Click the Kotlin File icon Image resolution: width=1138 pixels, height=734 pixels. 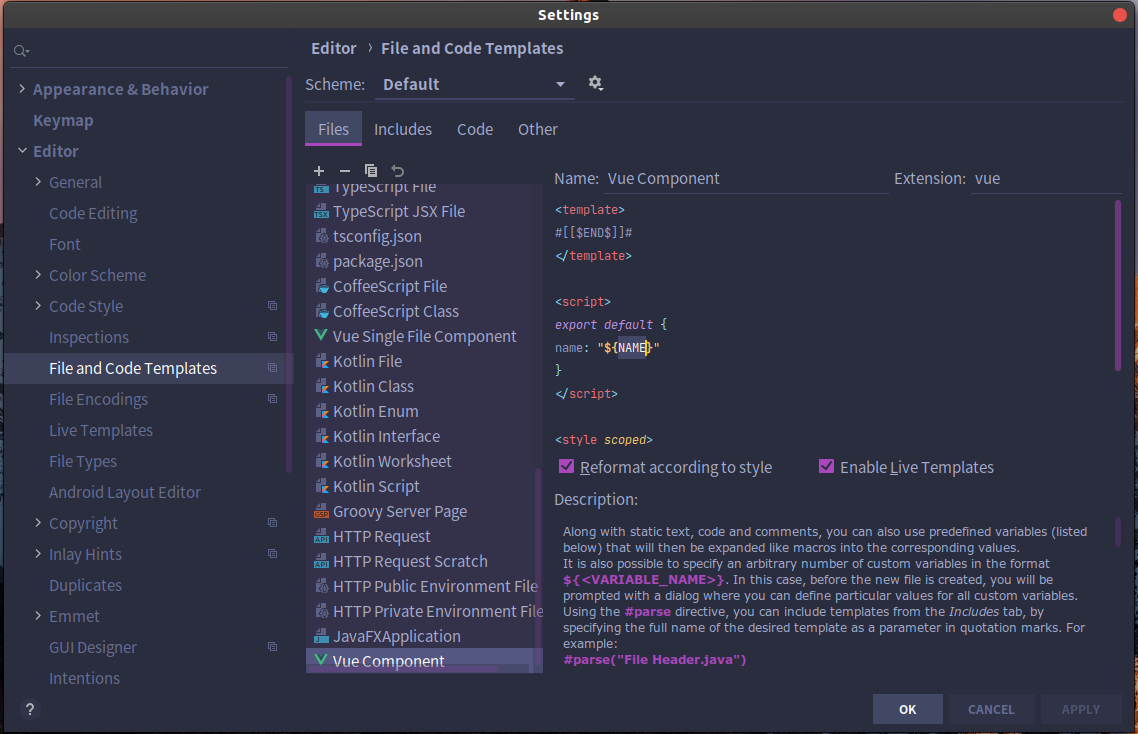(x=322, y=361)
